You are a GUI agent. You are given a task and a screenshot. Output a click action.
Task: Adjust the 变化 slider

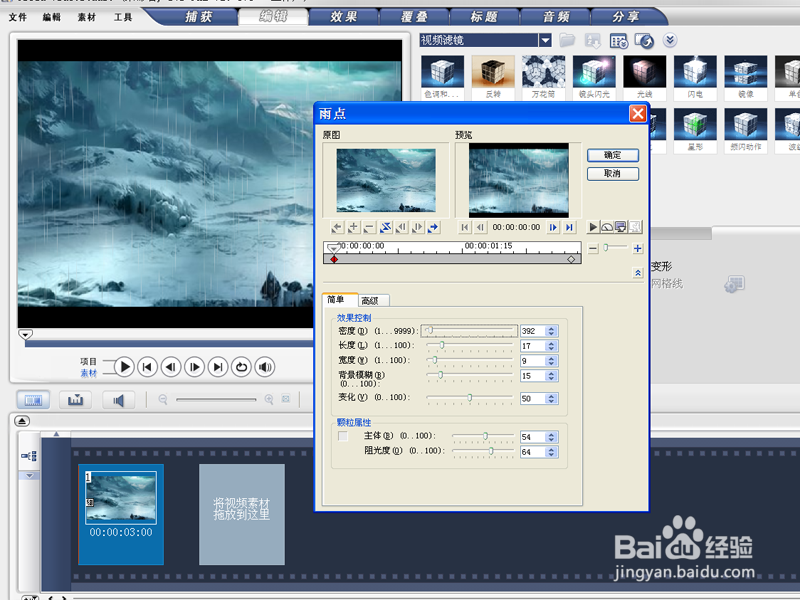pos(469,398)
